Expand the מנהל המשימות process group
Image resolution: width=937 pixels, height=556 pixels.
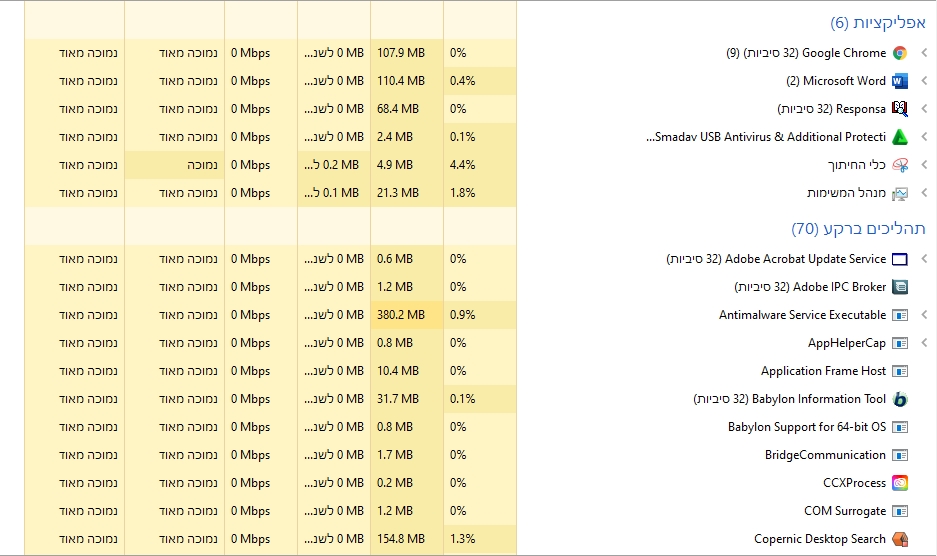coord(924,193)
